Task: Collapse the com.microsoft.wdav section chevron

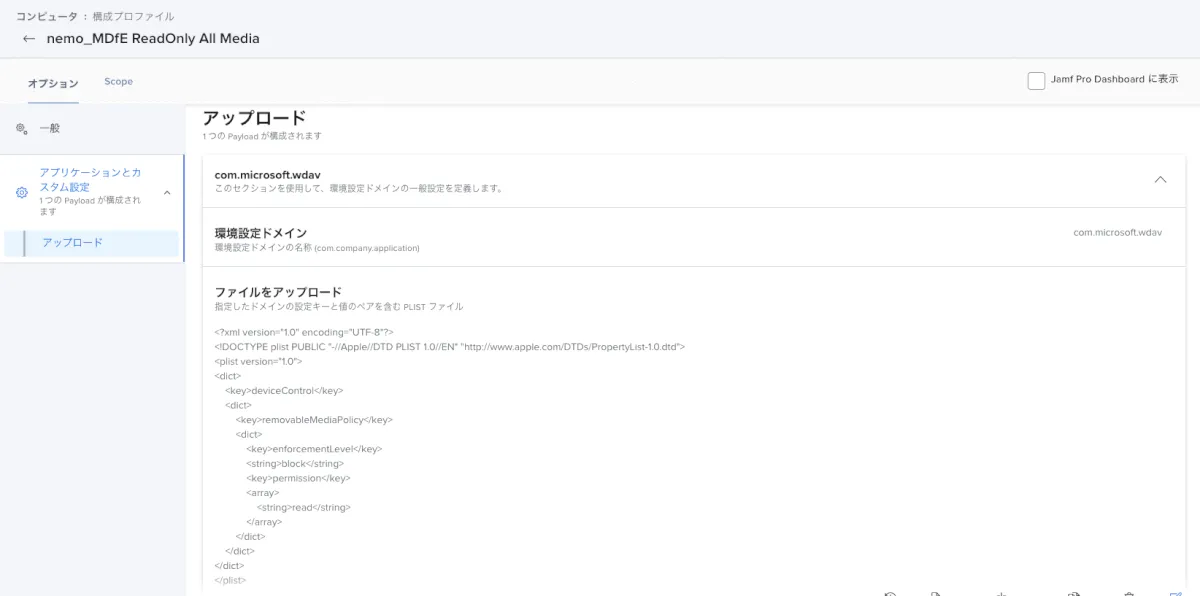Action: point(1160,180)
